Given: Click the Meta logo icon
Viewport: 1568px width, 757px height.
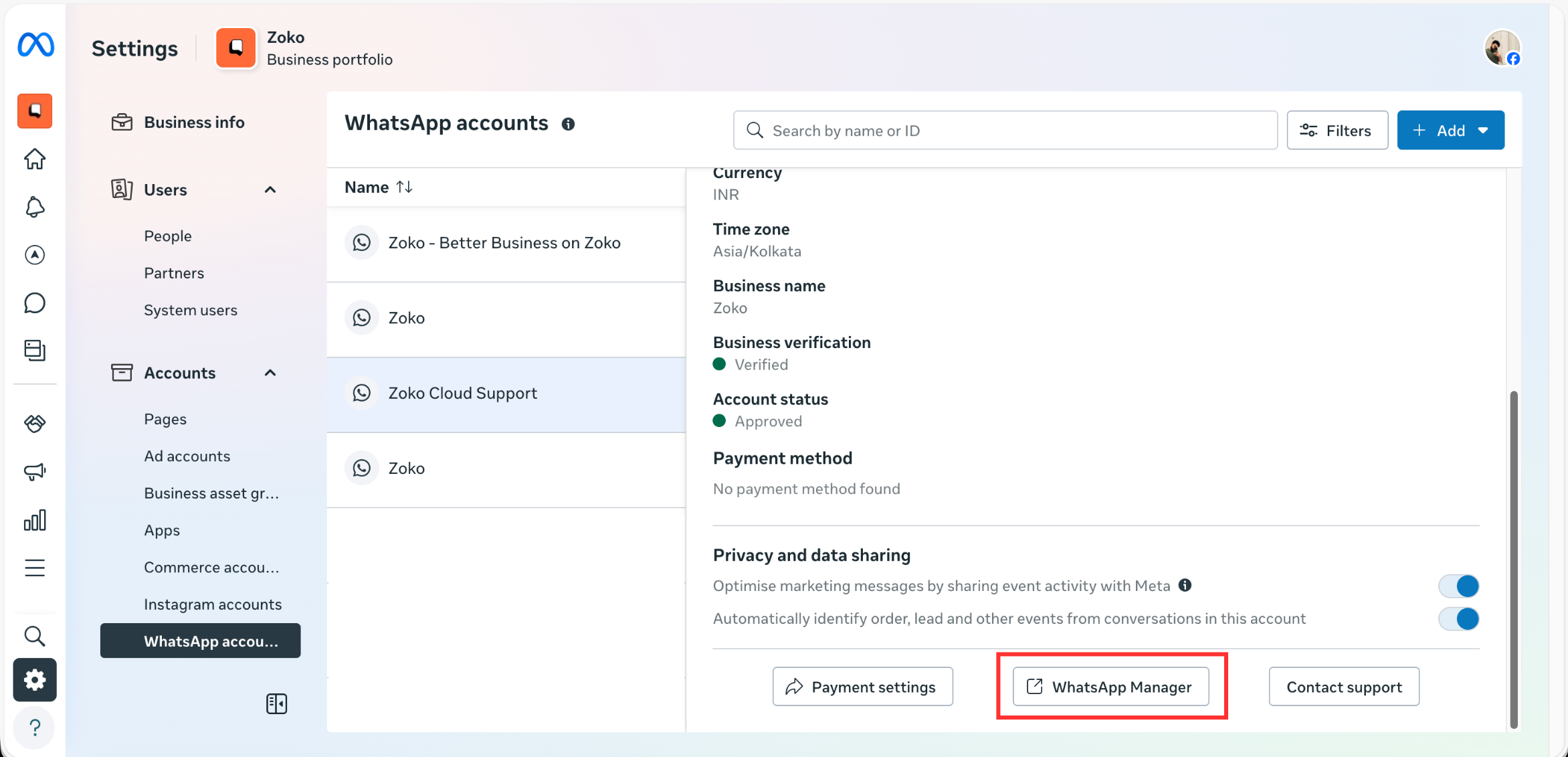Looking at the screenshot, I should pyautogui.click(x=35, y=46).
